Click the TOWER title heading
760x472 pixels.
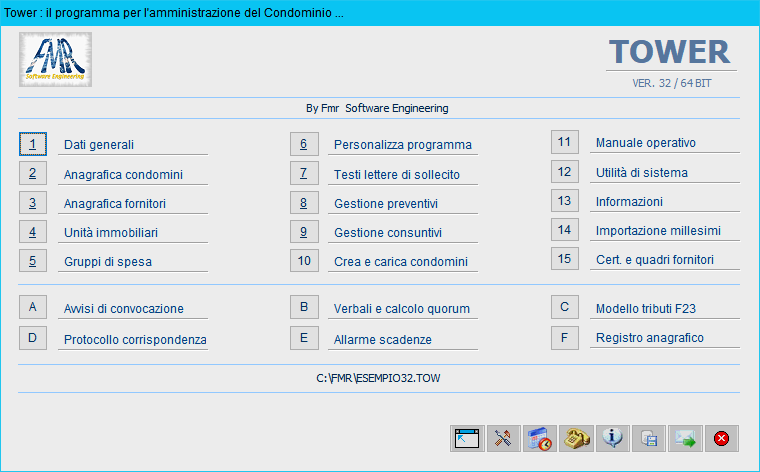(x=670, y=52)
